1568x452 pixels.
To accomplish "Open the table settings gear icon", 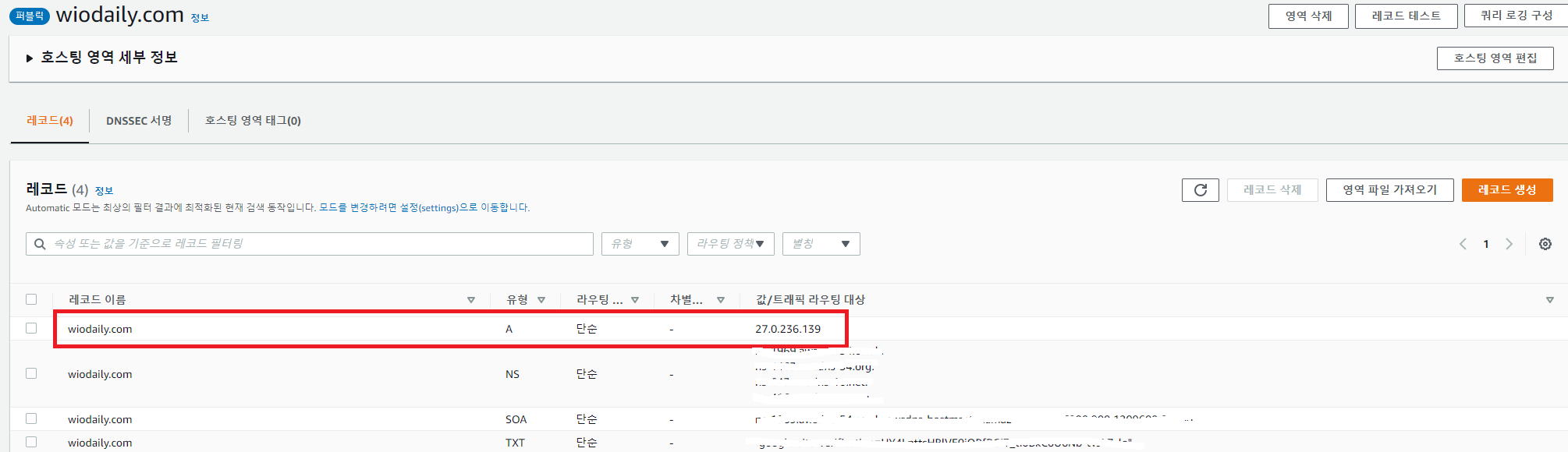I will pos(1545,244).
